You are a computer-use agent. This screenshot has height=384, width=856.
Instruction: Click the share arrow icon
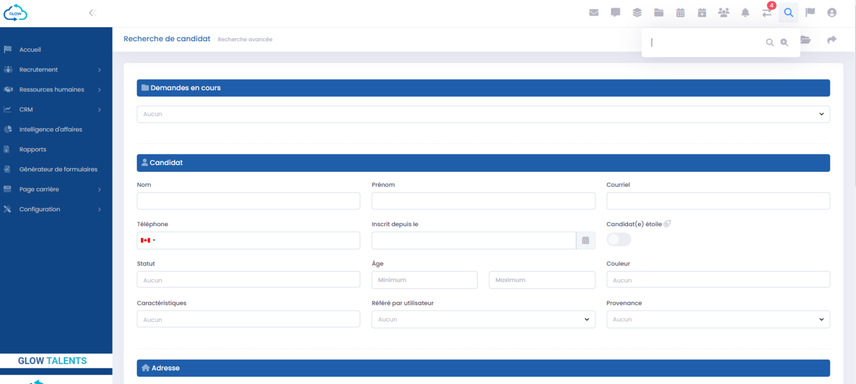tap(832, 40)
